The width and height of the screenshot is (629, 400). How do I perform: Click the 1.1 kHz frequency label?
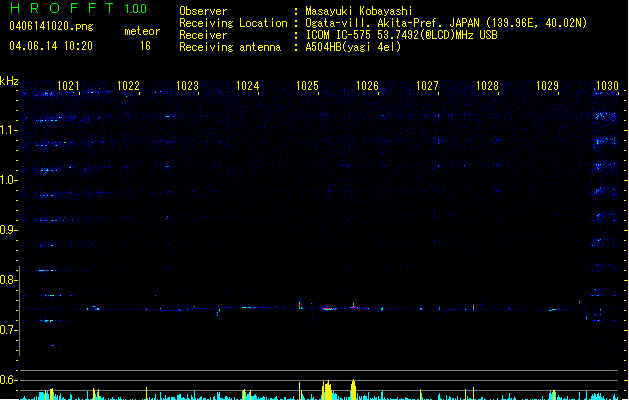[8, 130]
